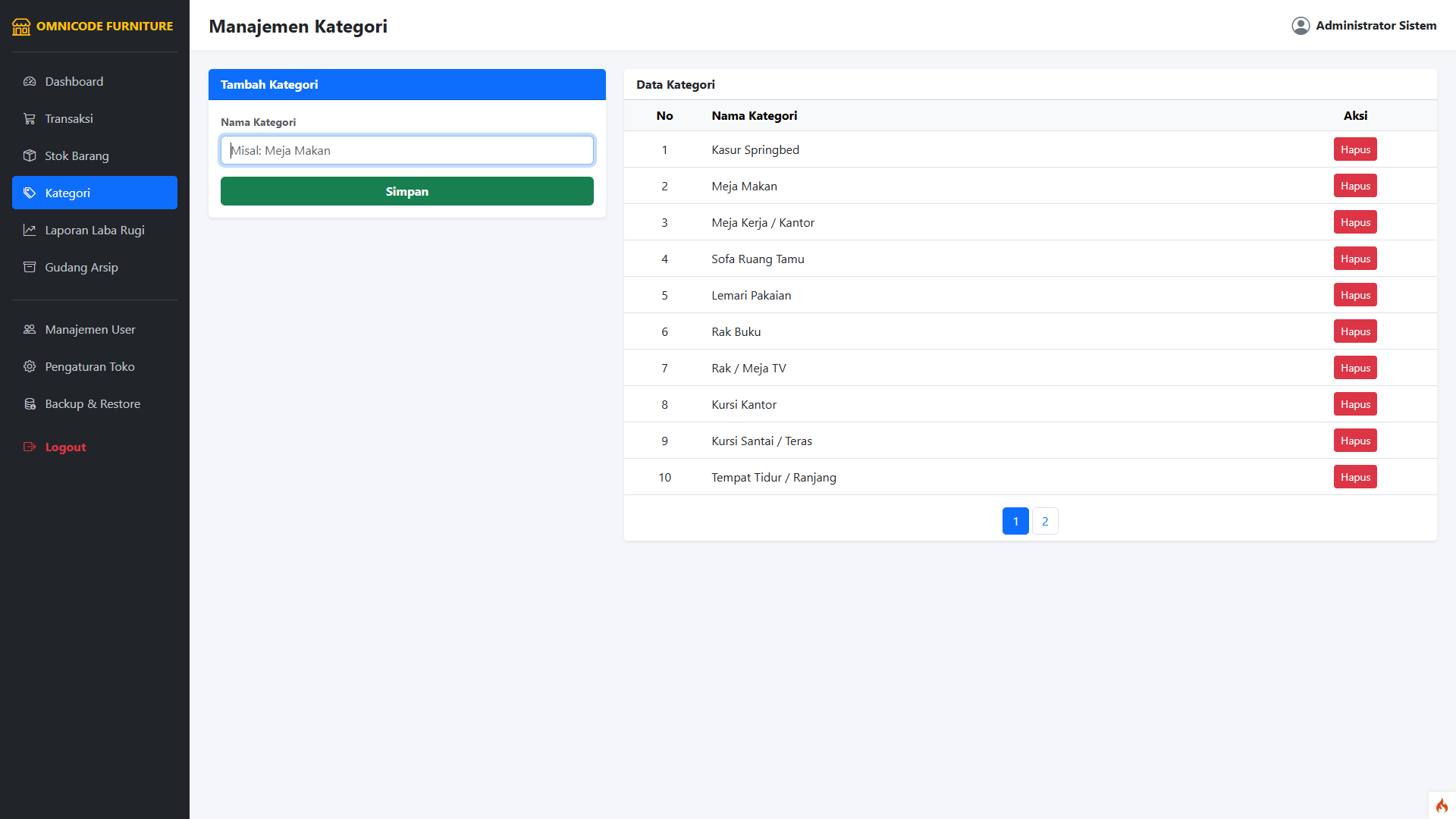The width and height of the screenshot is (1456, 819).
Task: Click the Stok Barang box icon
Action: tap(30, 155)
